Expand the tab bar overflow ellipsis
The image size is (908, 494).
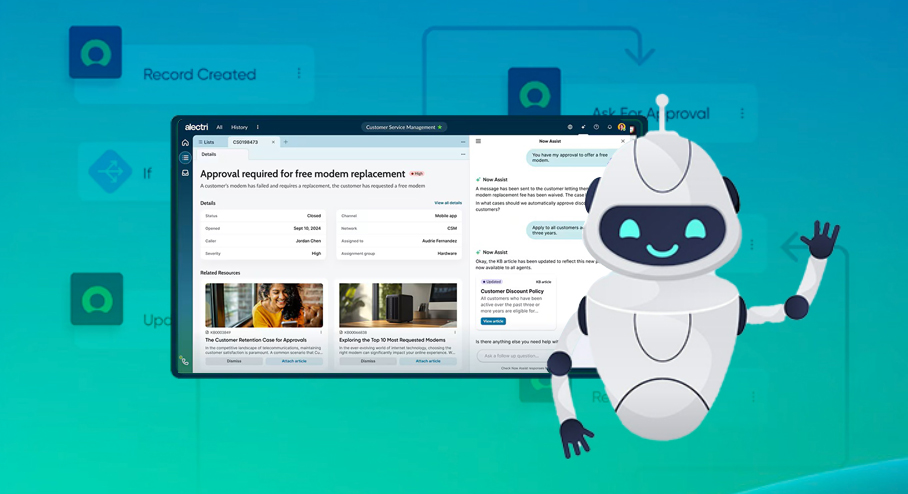point(462,142)
